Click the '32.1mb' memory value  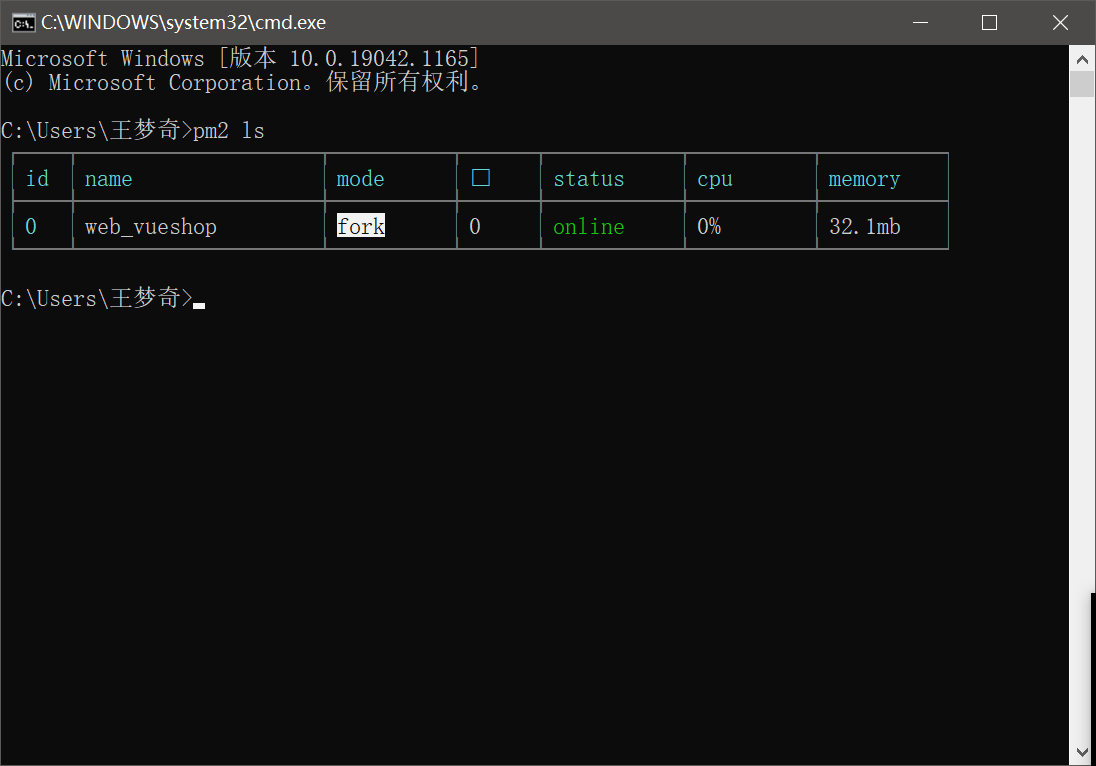tap(864, 227)
